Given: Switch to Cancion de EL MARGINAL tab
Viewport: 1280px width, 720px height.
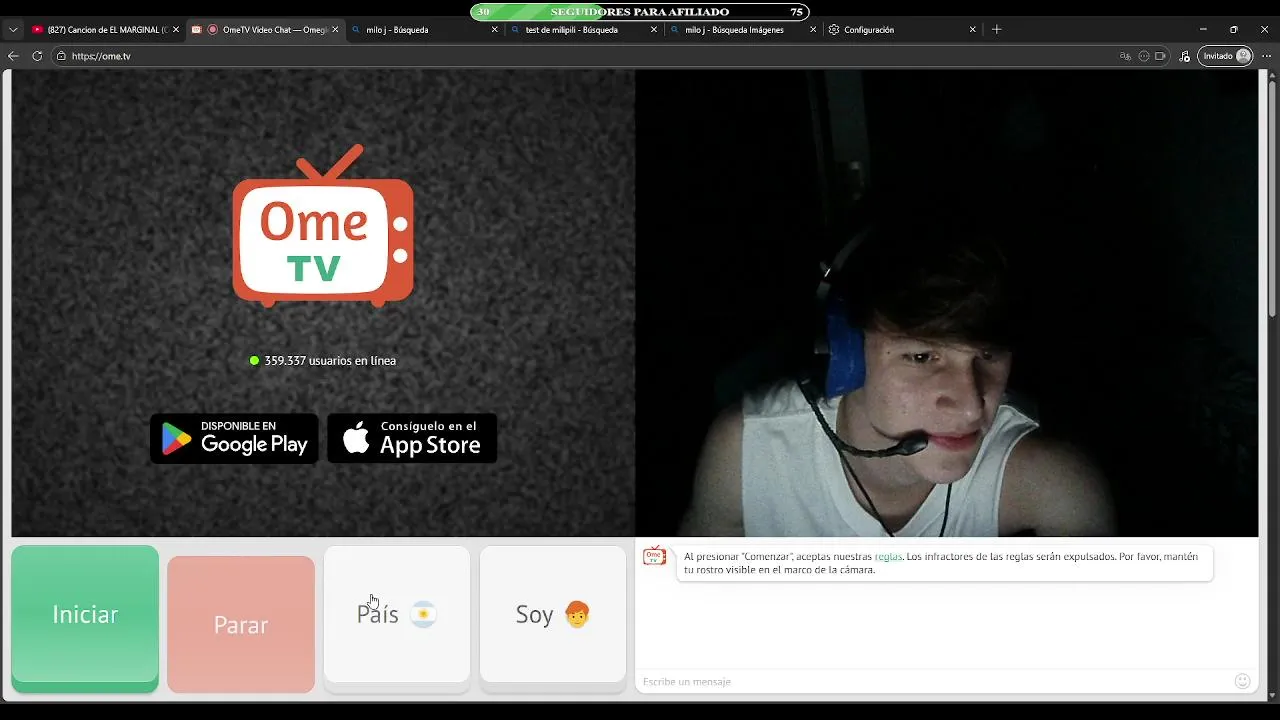Looking at the screenshot, I should (106, 30).
